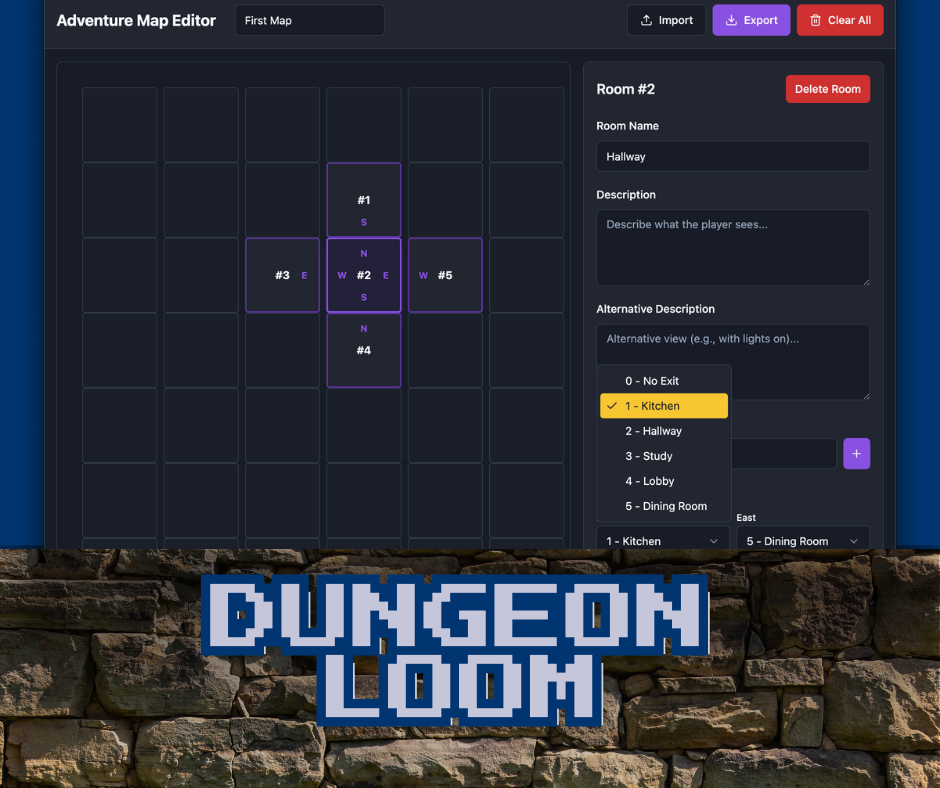Toggle the South exit marker on Room #2

(x=364, y=297)
